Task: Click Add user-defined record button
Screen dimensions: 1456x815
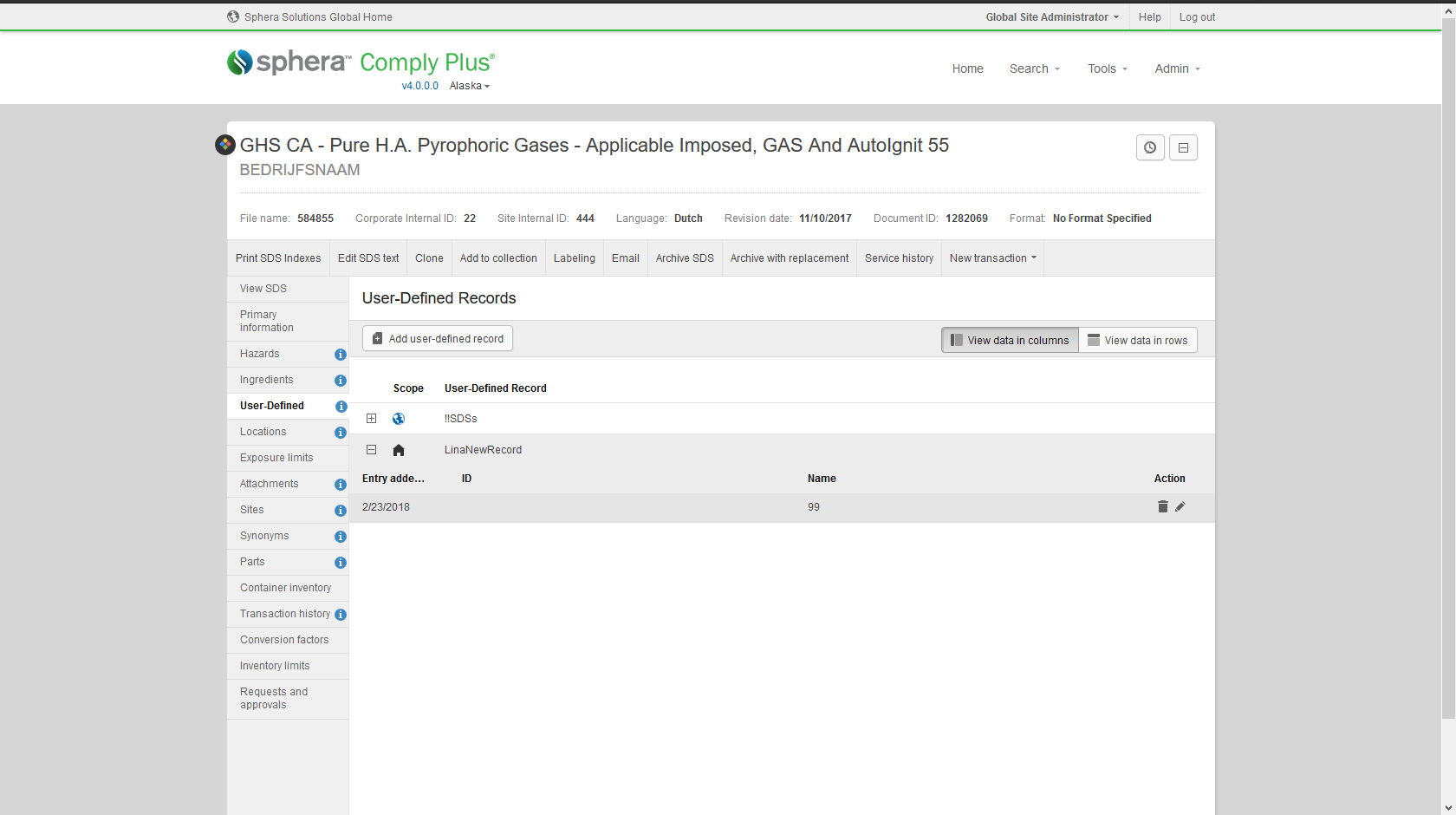Action: (438, 338)
